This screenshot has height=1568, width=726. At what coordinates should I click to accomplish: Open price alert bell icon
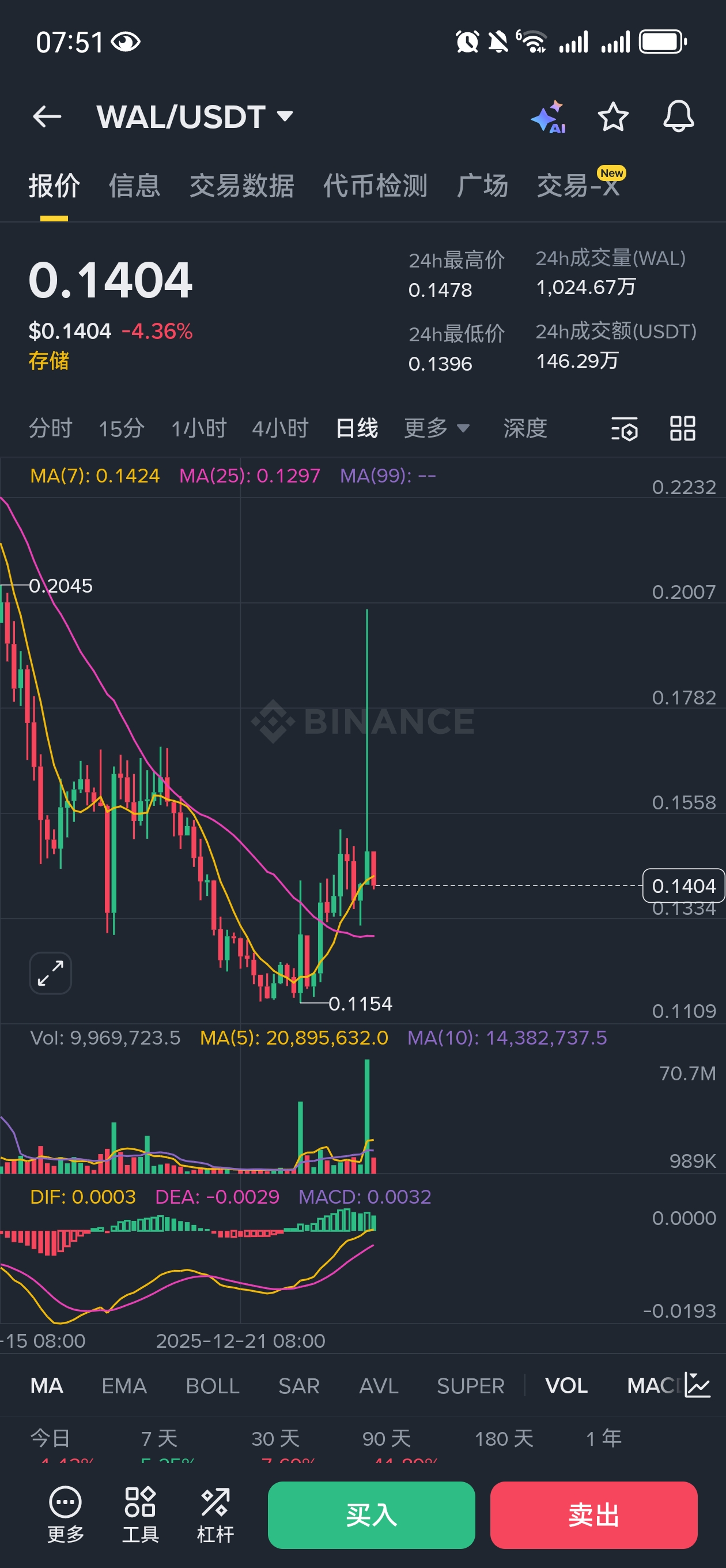click(x=678, y=116)
